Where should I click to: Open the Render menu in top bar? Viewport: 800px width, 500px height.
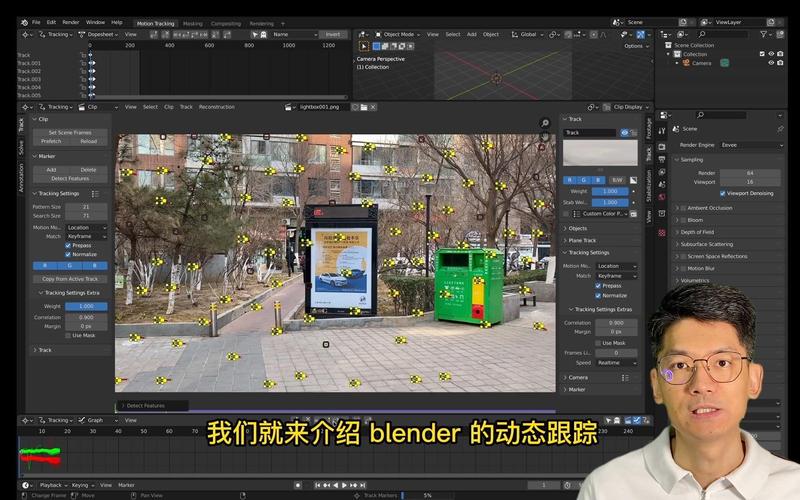[70, 22]
